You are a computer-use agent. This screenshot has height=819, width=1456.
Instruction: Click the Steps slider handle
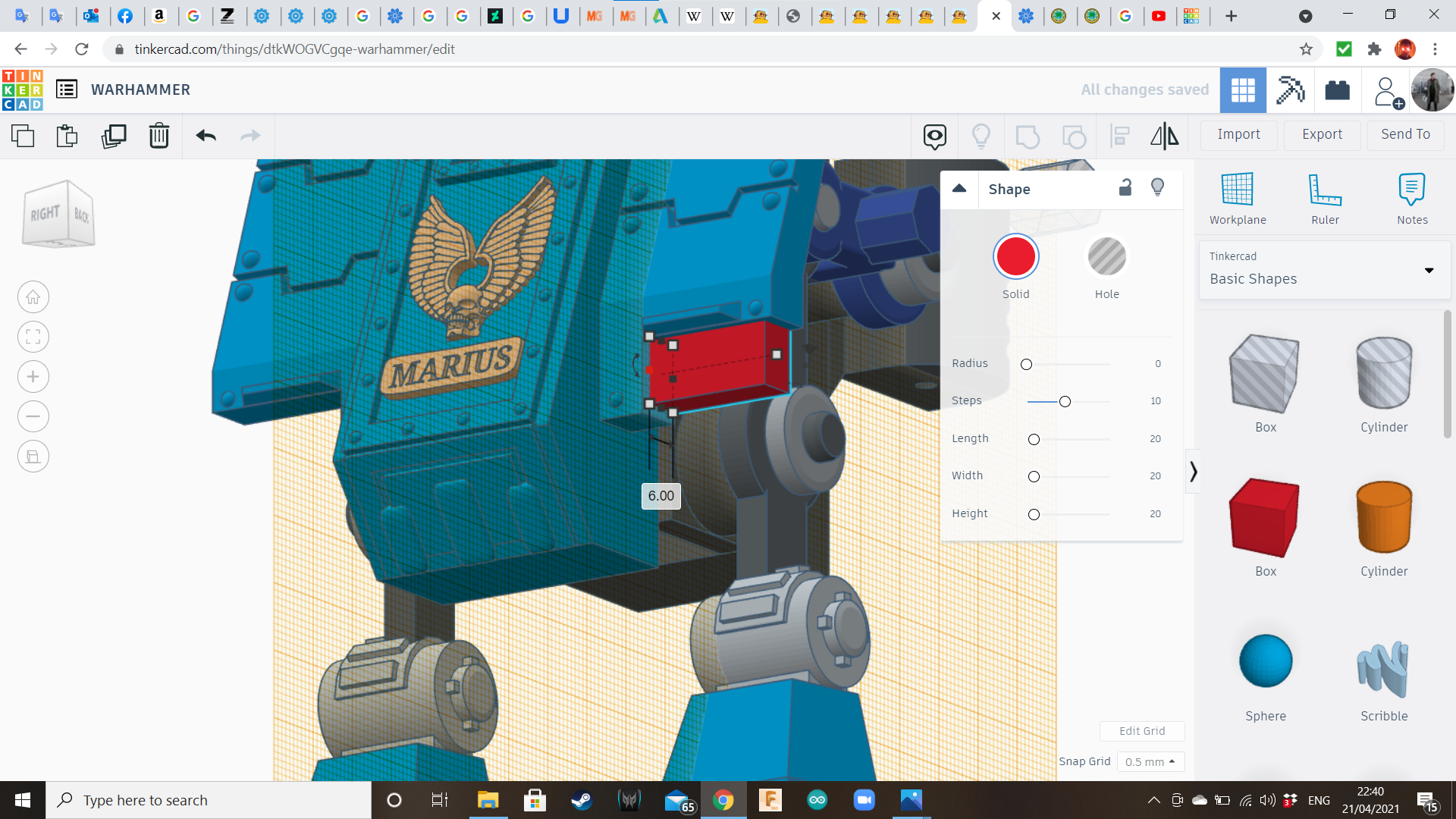point(1065,401)
